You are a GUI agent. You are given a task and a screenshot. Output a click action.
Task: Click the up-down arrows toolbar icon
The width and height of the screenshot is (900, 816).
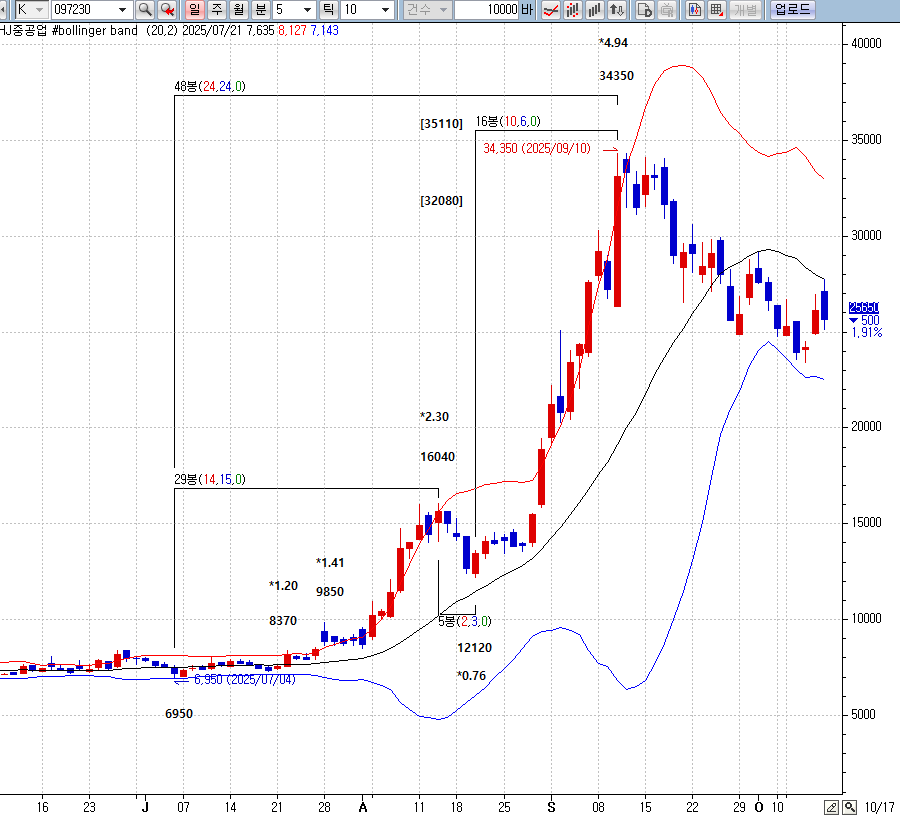point(617,10)
